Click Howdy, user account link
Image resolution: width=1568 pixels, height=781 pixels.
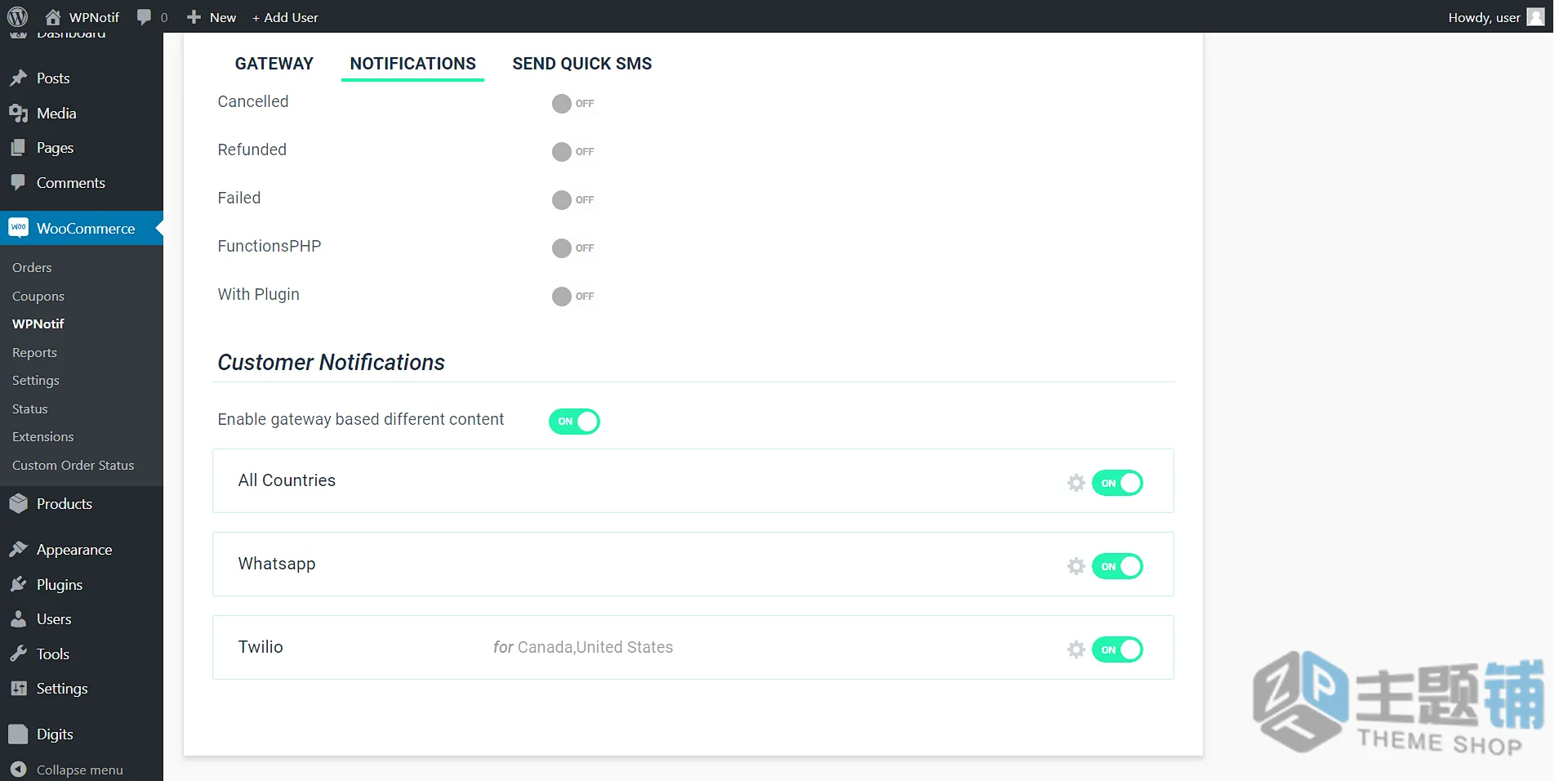[1484, 17]
